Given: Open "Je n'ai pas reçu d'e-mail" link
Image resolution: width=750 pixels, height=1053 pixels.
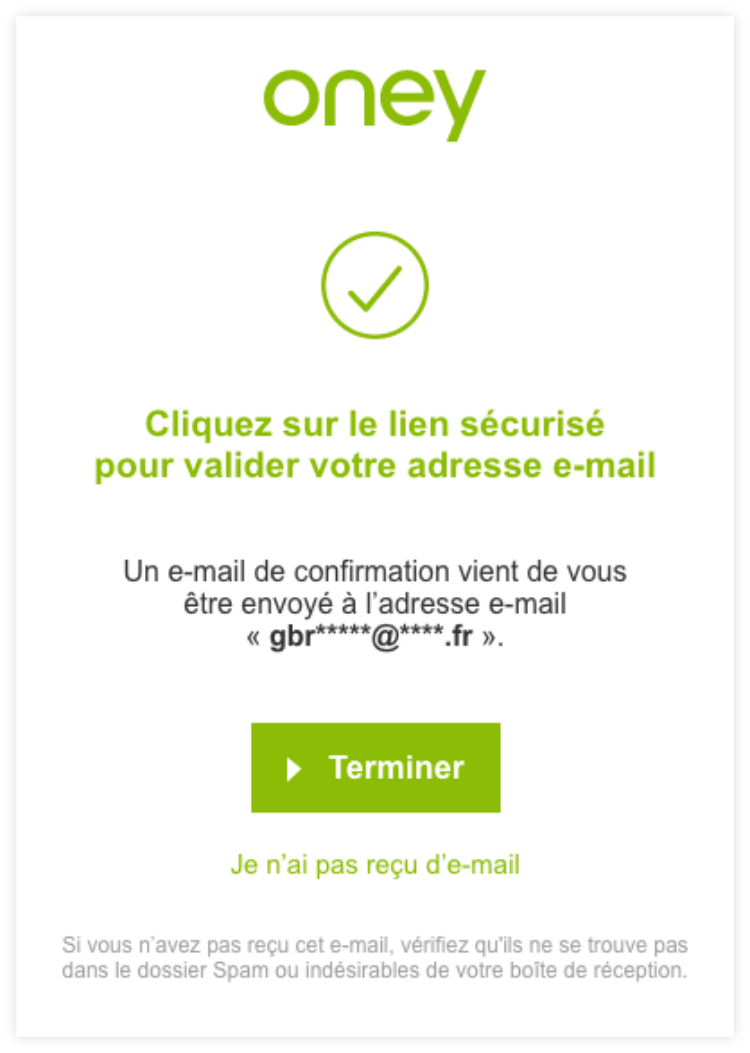Looking at the screenshot, I should point(375,866).
